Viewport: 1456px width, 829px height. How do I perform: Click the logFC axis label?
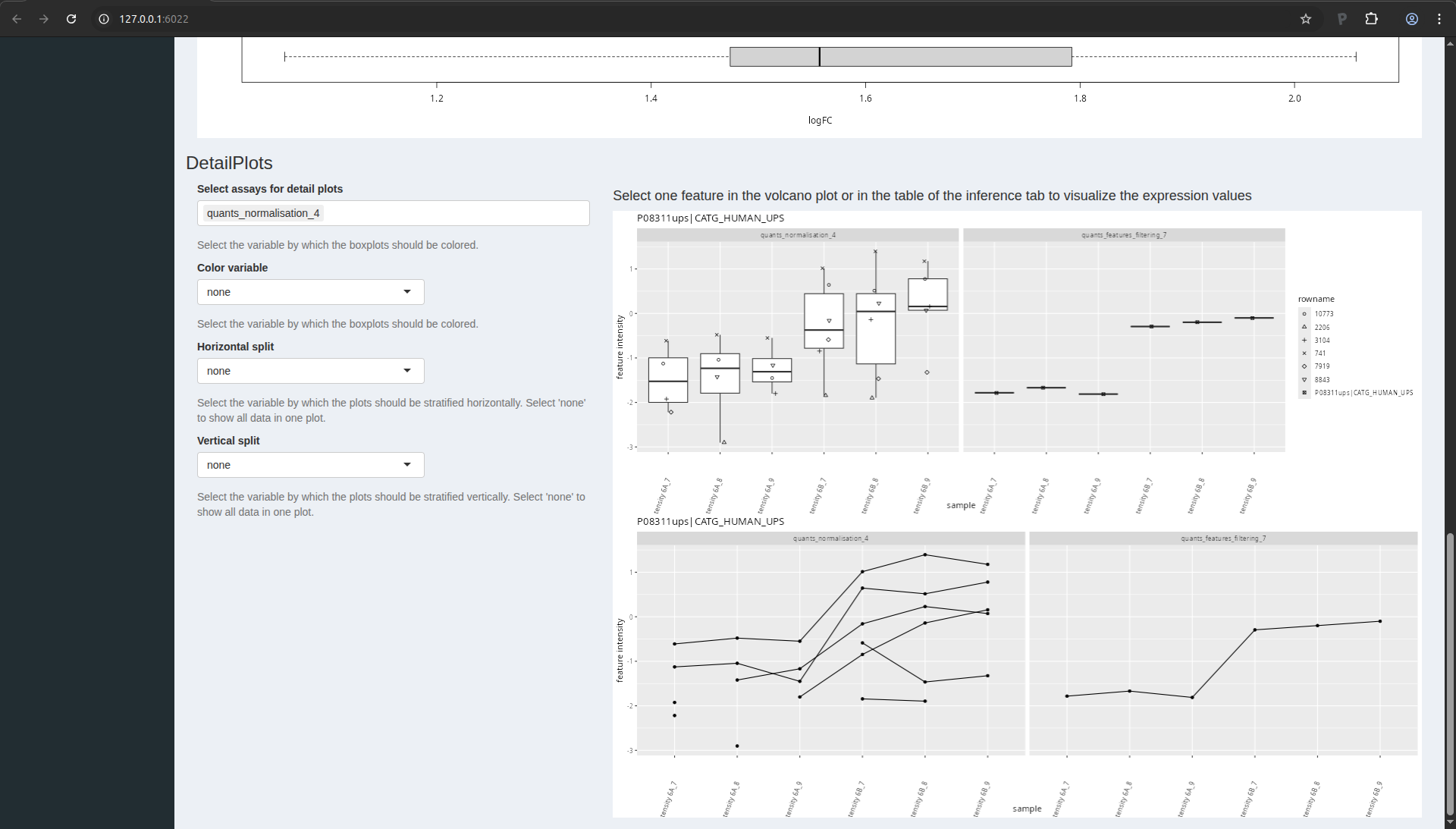pyautogui.click(x=820, y=121)
